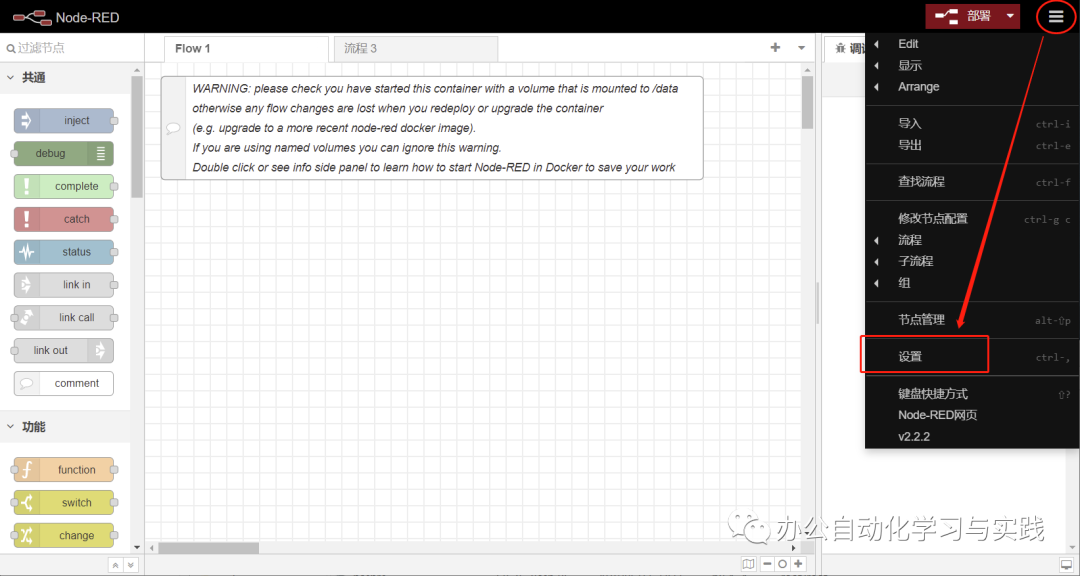
Task: Open the Node-RED网页 website link
Action: tap(971, 415)
